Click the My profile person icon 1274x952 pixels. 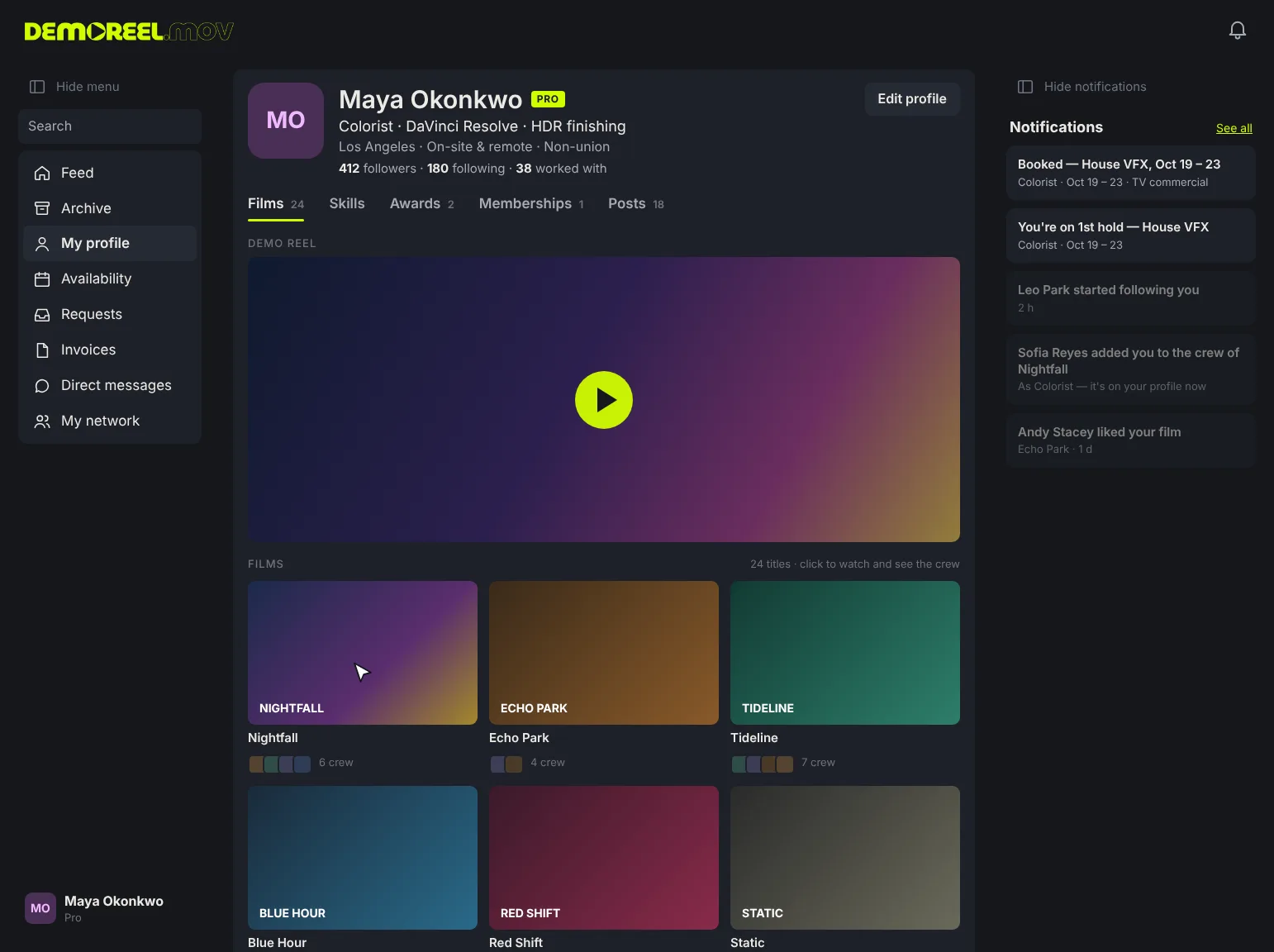[42, 244]
